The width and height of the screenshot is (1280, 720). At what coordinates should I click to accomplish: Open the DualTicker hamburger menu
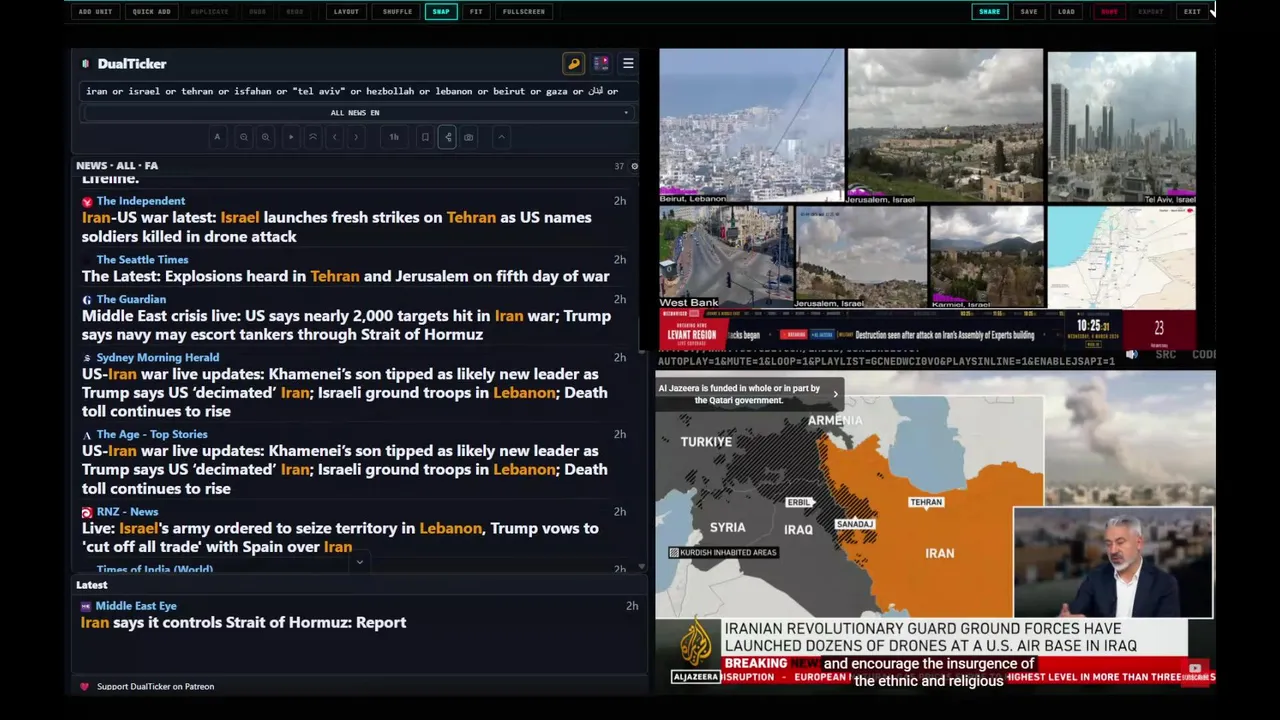point(628,64)
